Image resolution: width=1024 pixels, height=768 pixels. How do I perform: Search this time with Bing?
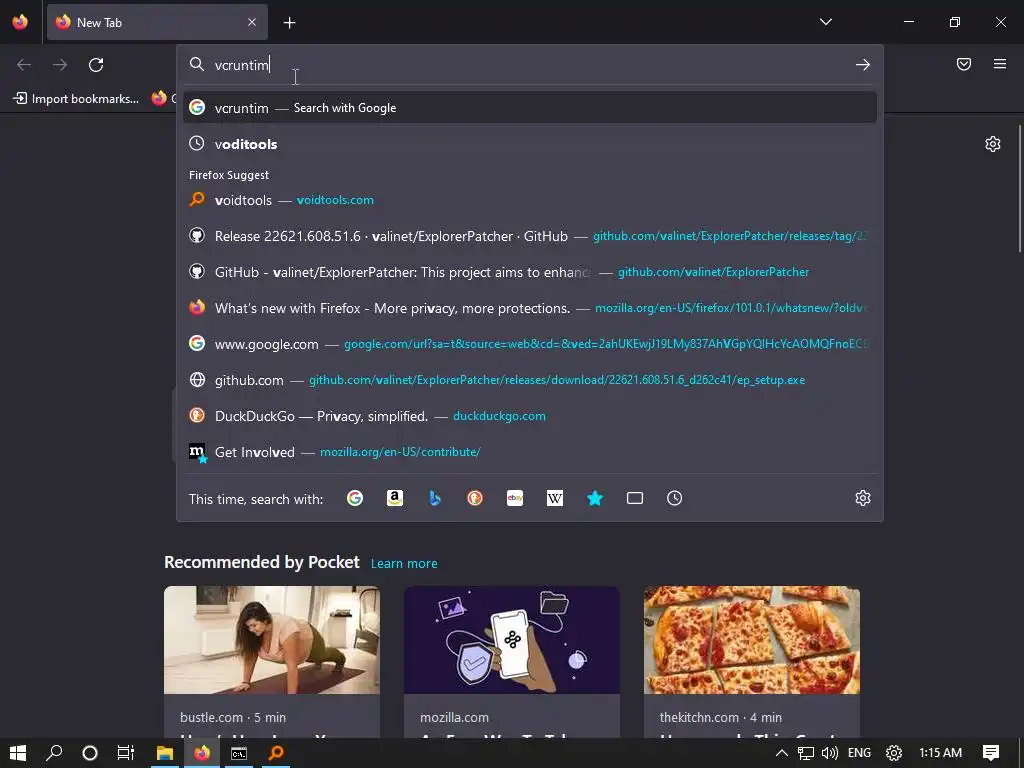[x=434, y=498]
